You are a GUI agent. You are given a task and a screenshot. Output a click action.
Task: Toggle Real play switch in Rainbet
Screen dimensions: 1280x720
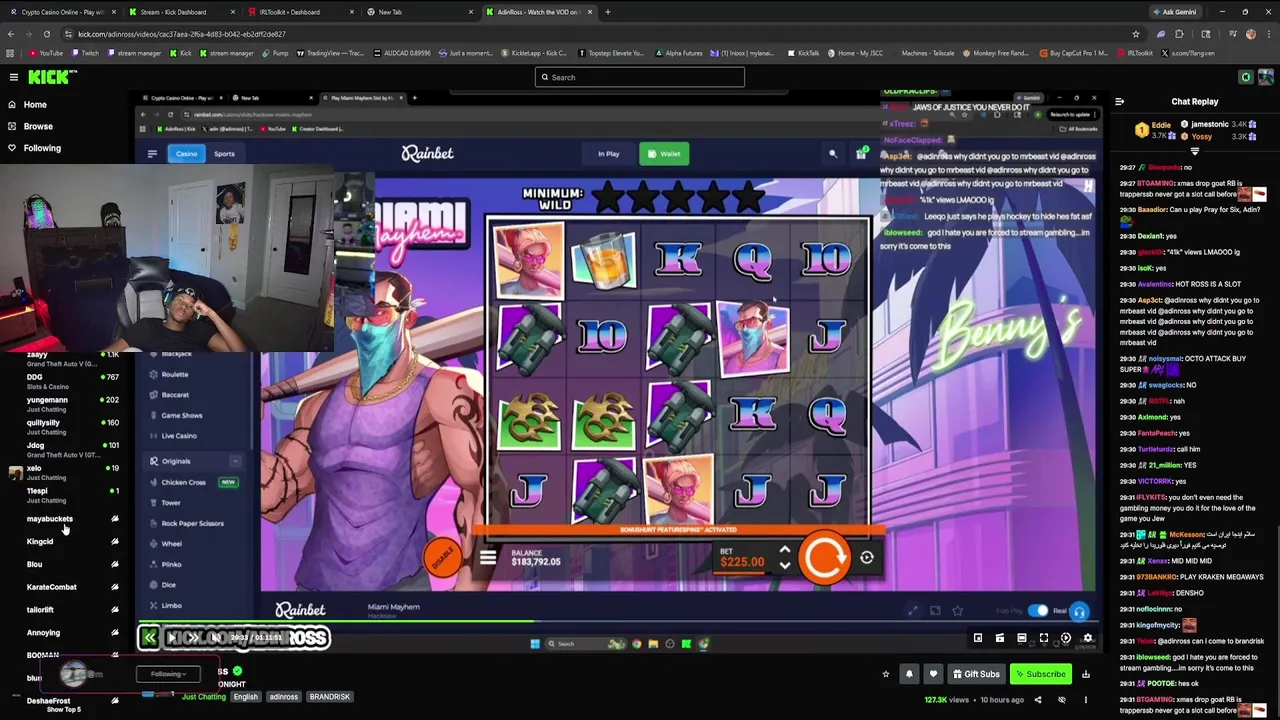click(1038, 611)
